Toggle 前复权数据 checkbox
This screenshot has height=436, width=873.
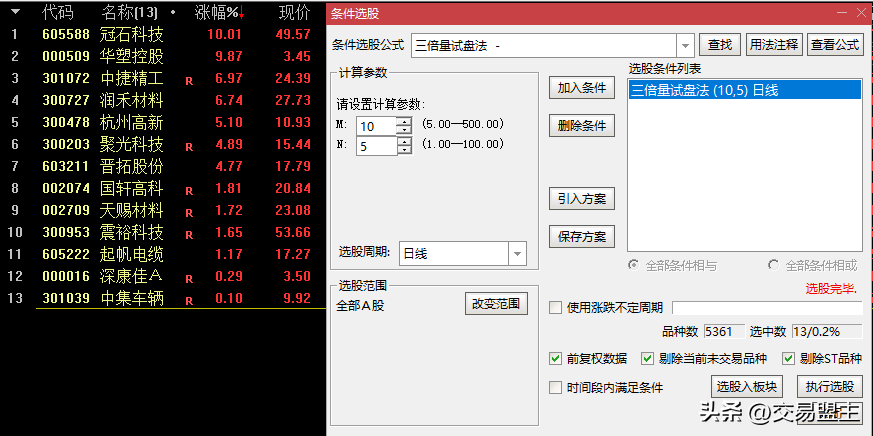[x=556, y=359]
